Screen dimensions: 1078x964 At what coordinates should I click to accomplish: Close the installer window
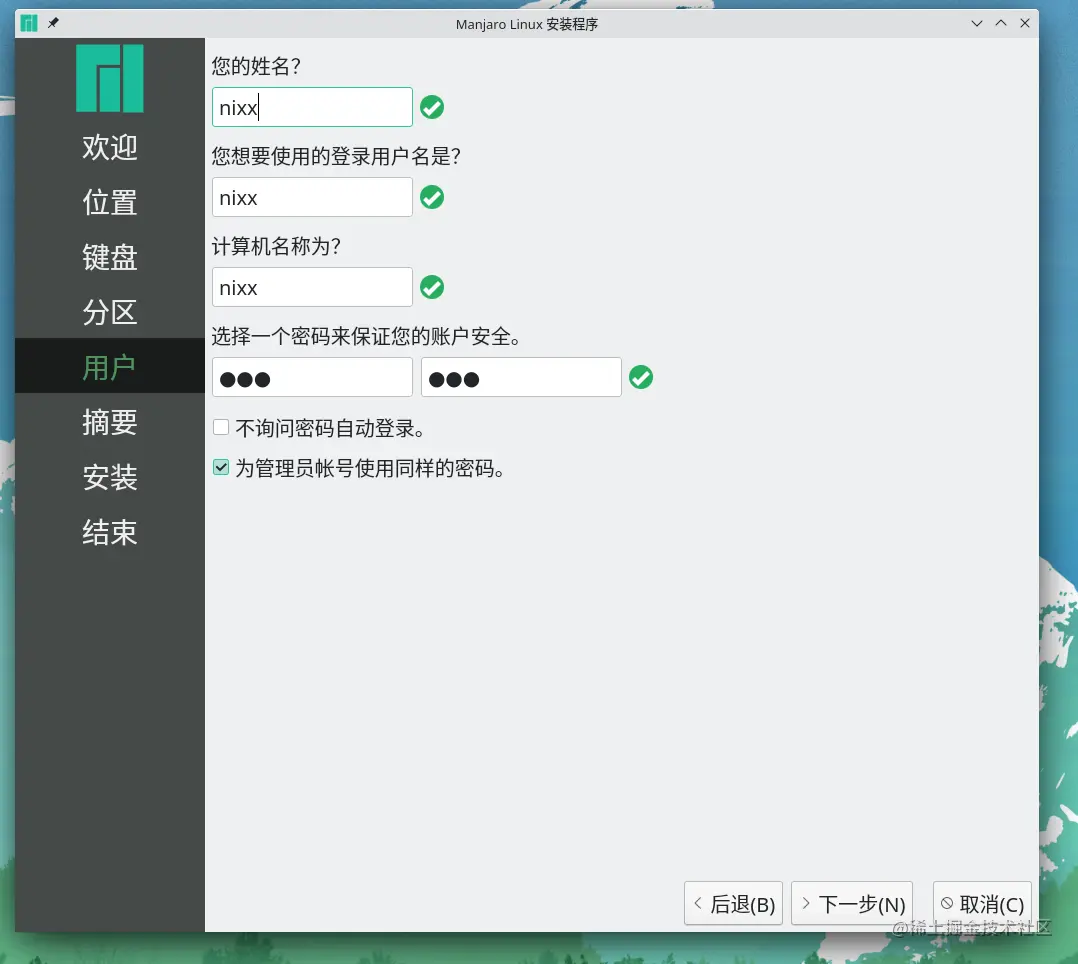click(1025, 23)
